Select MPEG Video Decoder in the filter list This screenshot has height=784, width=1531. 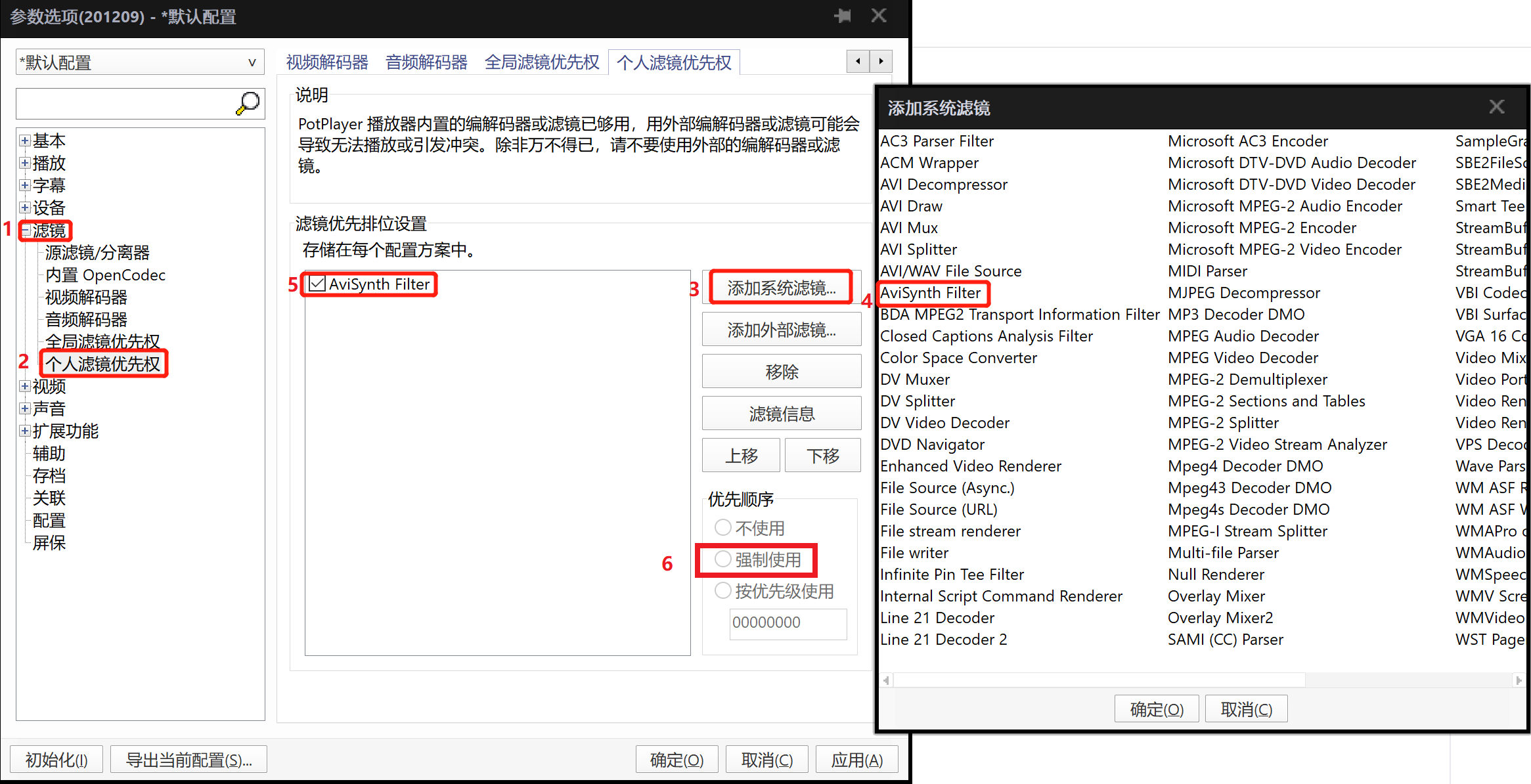pos(1243,357)
